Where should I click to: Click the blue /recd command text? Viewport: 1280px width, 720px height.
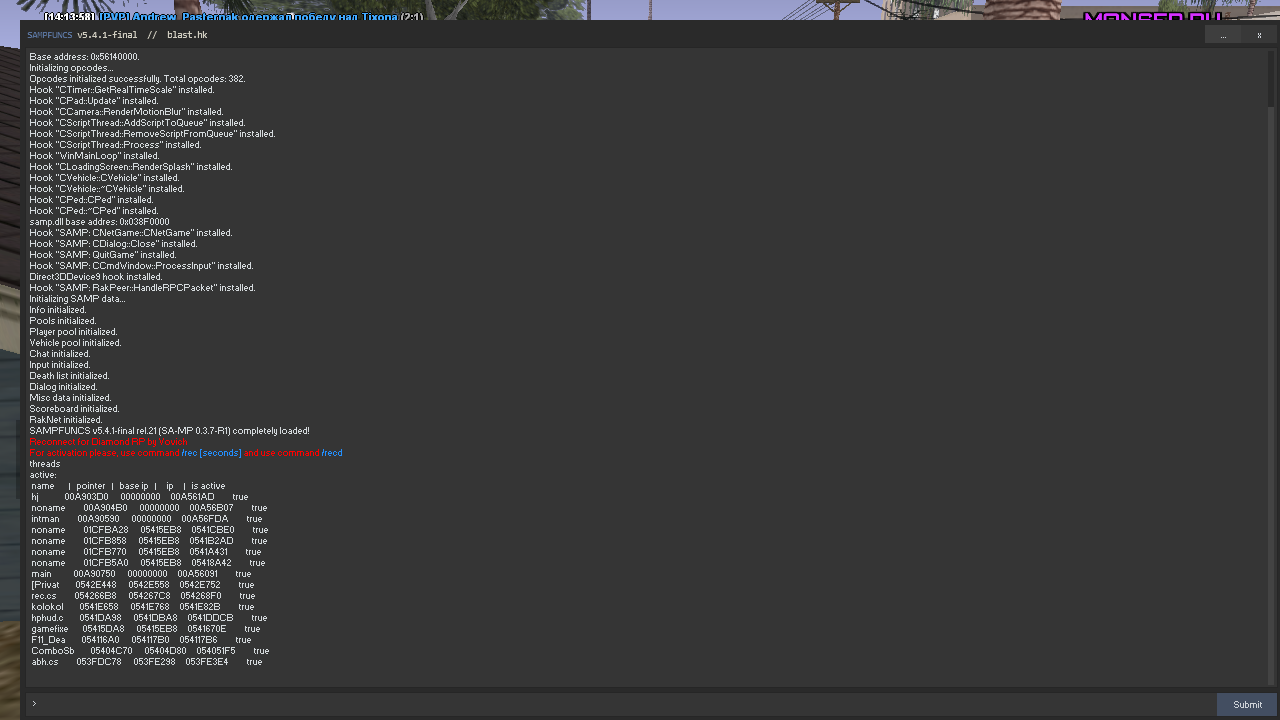331,453
